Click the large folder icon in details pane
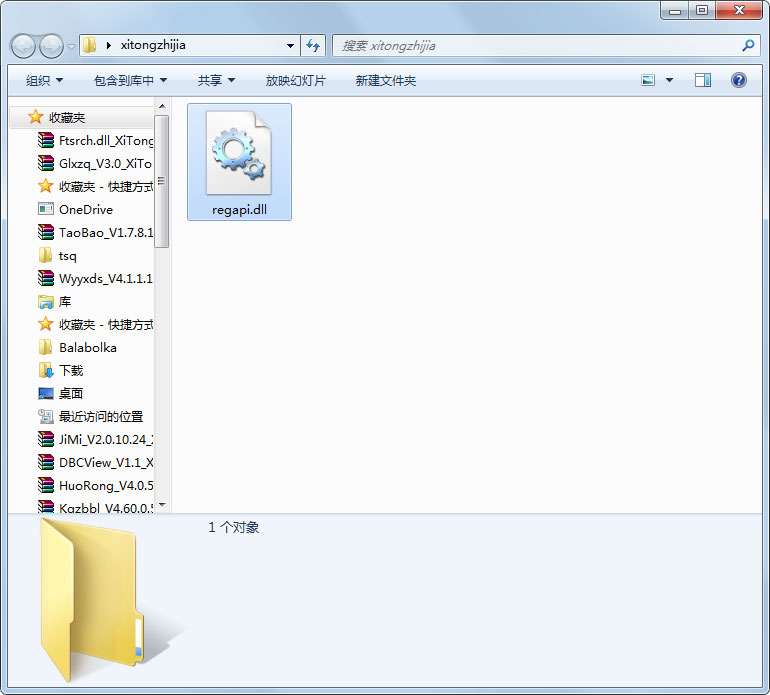This screenshot has width=770, height=695. pyautogui.click(x=93, y=599)
